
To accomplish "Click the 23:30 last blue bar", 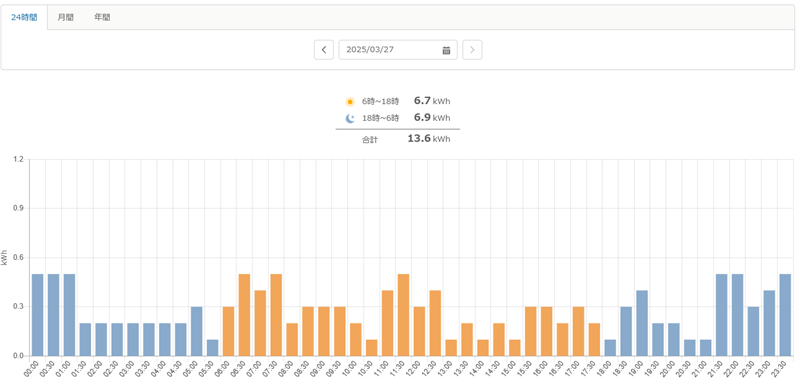I will pos(785,315).
